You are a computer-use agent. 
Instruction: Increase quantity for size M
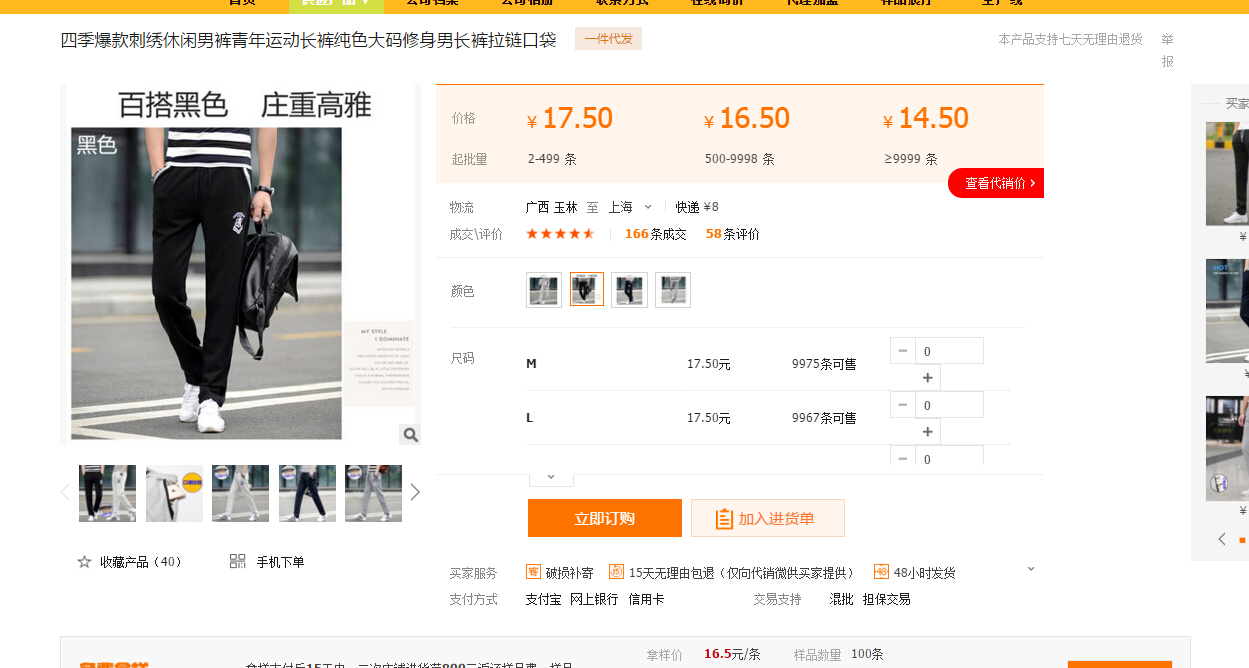tap(927, 378)
